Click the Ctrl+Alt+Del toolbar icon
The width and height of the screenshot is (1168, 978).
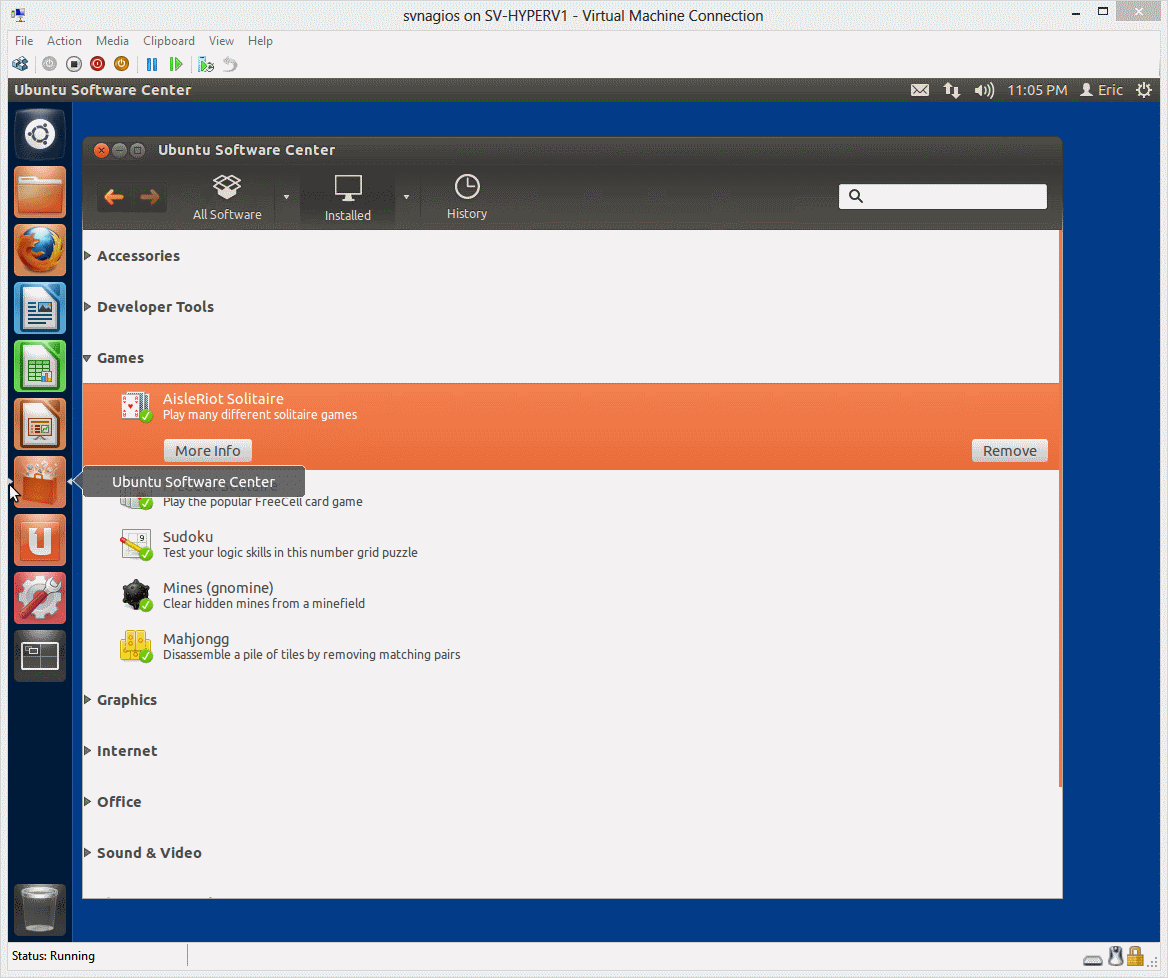click(x=20, y=64)
